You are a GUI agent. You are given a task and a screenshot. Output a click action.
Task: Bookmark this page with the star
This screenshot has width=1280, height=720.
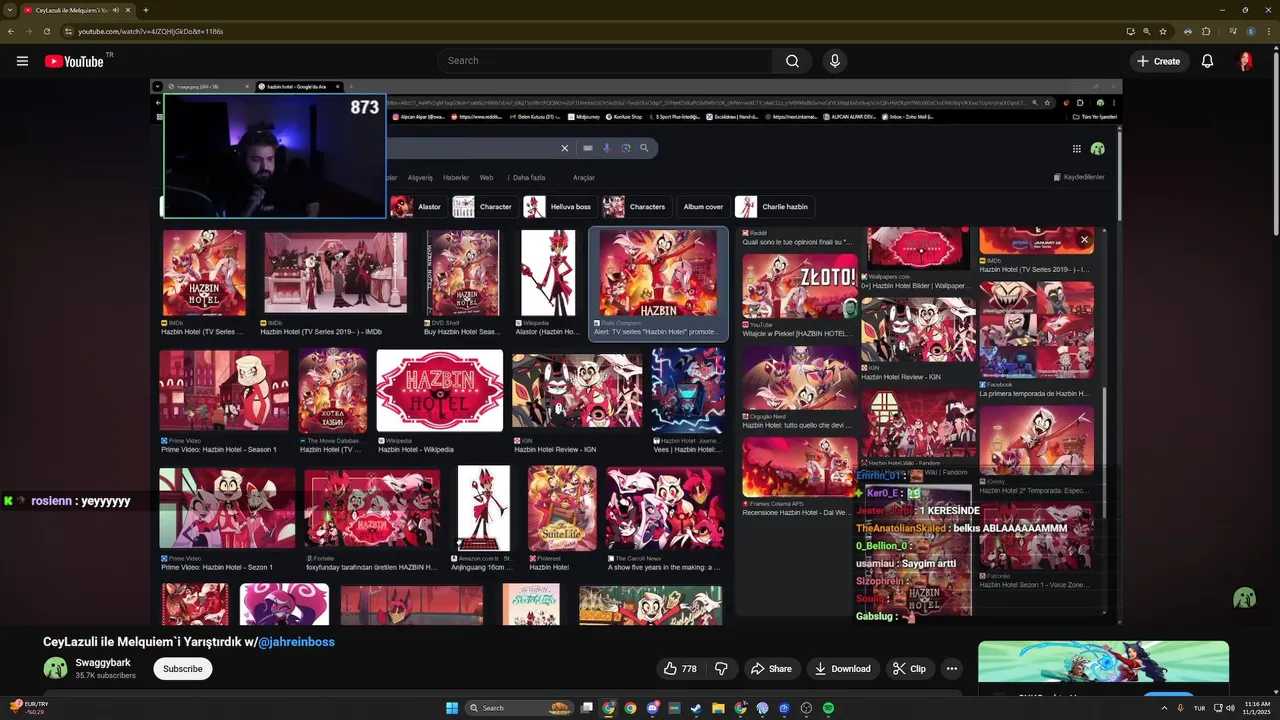(1163, 31)
